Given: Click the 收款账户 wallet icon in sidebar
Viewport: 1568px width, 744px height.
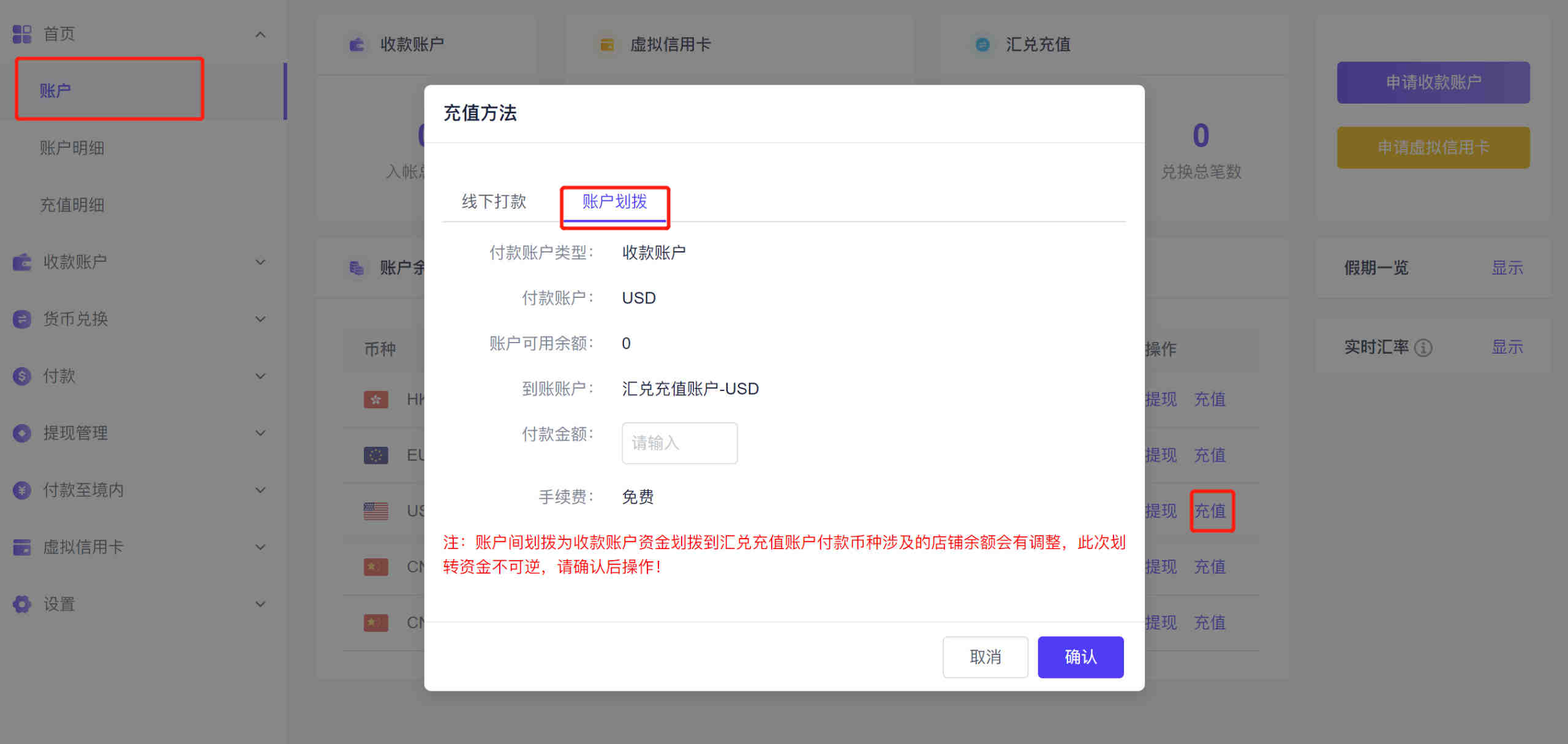Looking at the screenshot, I should coord(22,262).
